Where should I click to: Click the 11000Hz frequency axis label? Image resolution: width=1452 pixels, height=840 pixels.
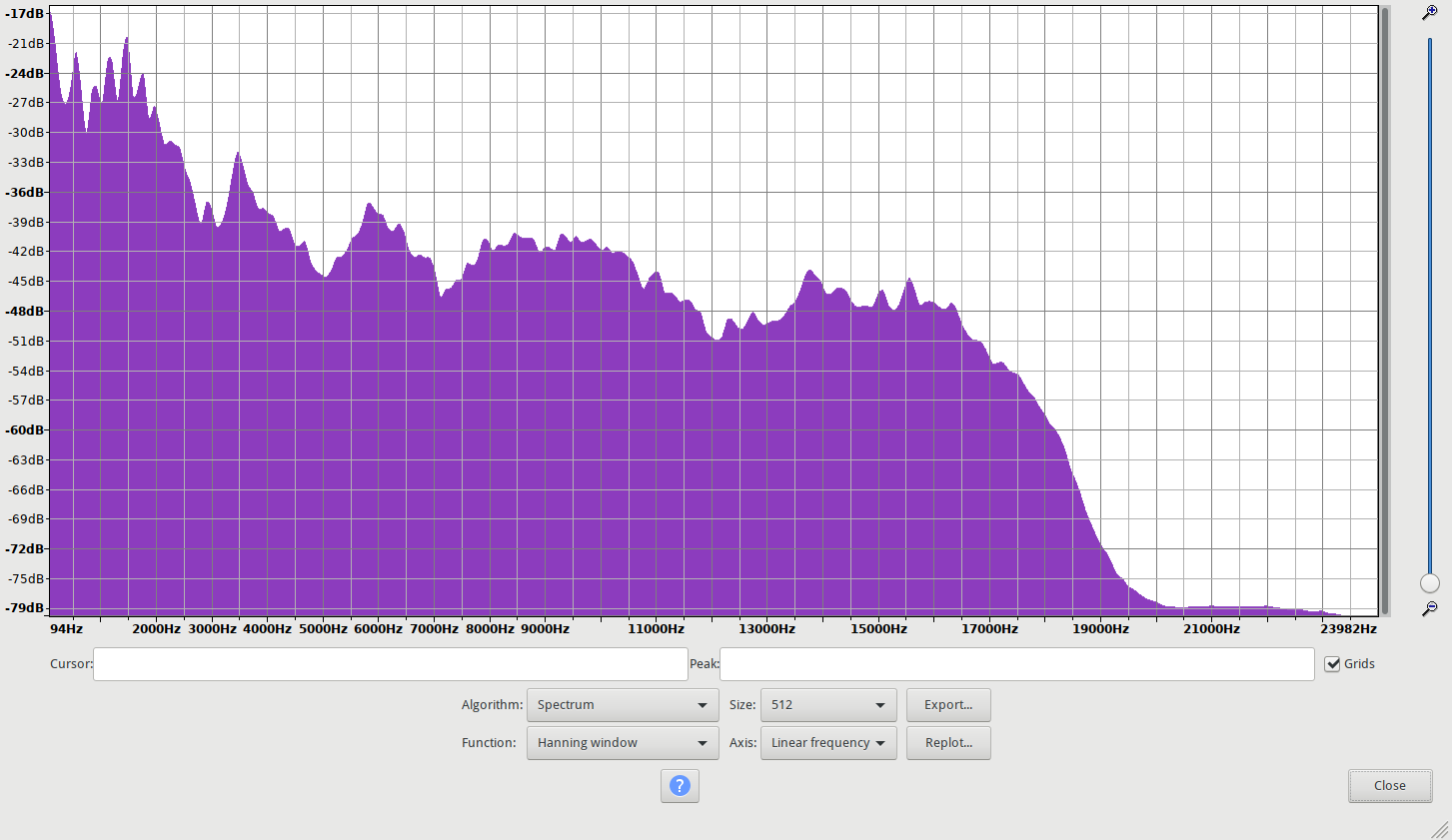coord(656,629)
